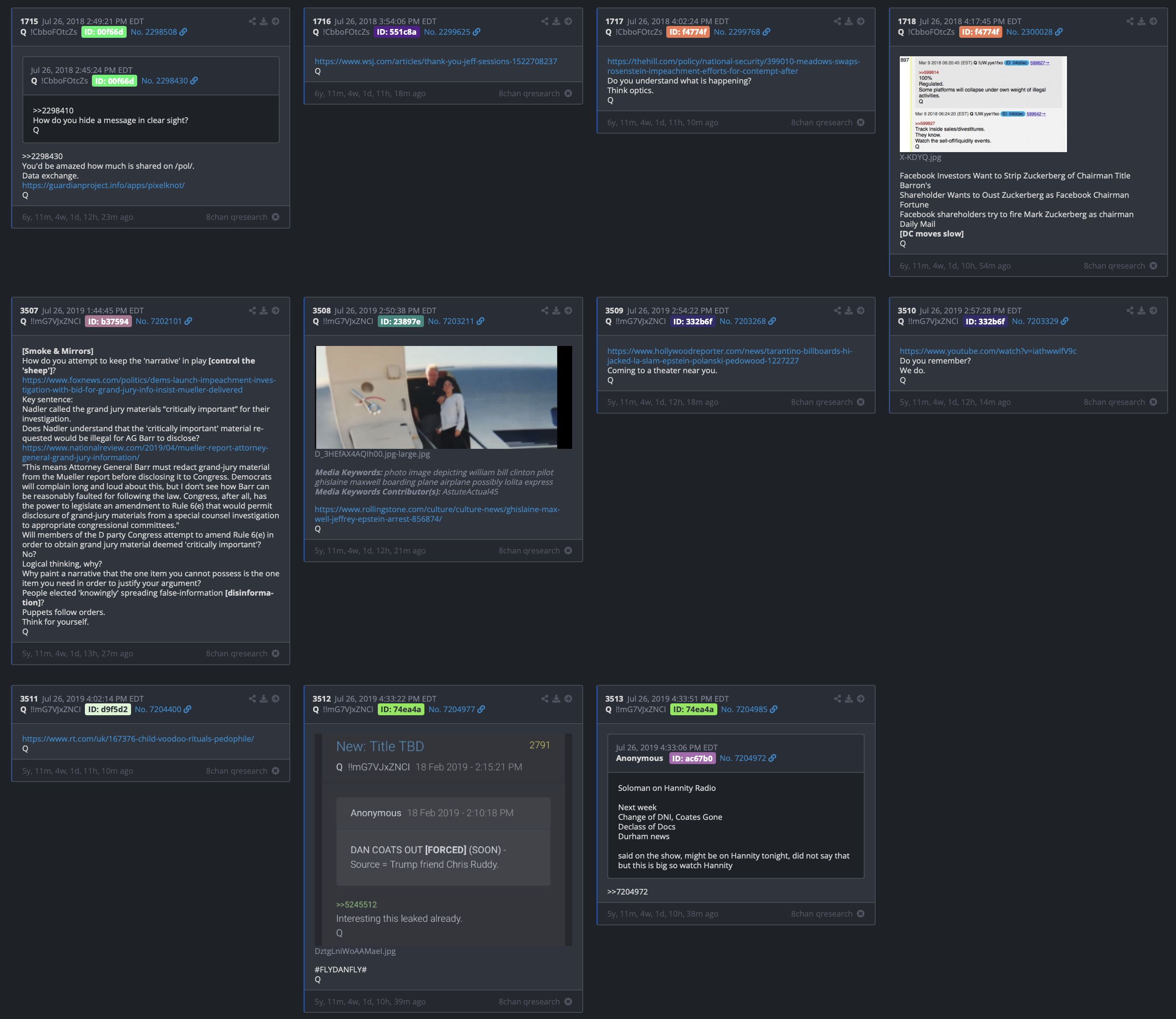Open the hollywoodreporter.com tarantino-billboards link
This screenshot has height=1019, width=1176.
729,356
